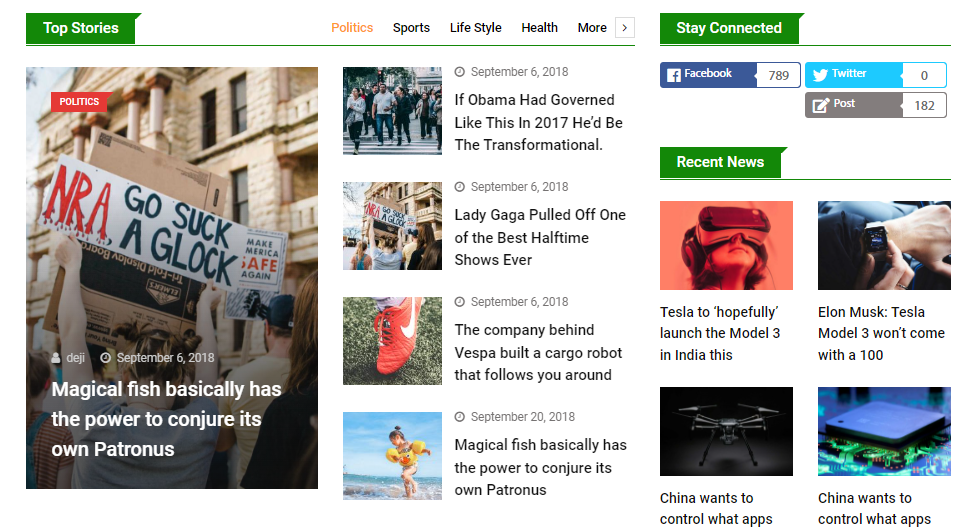Viewport: 963px width, 530px height.
Task: Click the Recent News heading
Action: [720, 162]
